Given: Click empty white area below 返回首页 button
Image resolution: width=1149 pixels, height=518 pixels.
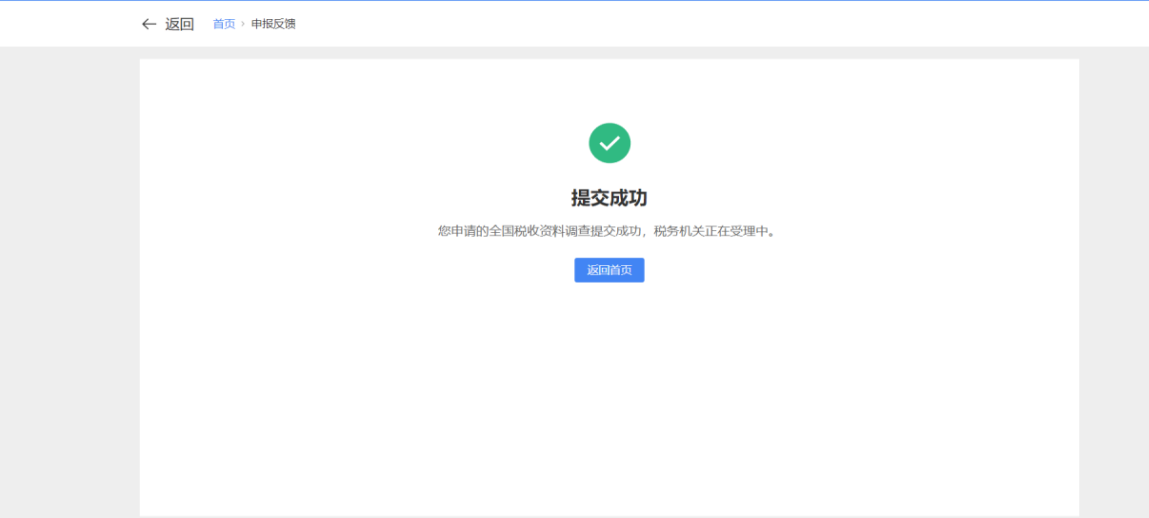Looking at the screenshot, I should tap(609, 380).
